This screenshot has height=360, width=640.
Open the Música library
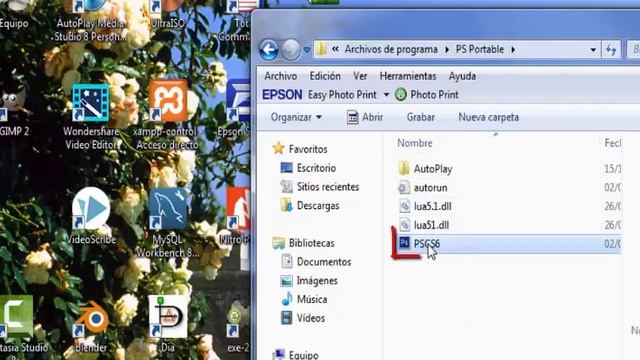coord(312,299)
